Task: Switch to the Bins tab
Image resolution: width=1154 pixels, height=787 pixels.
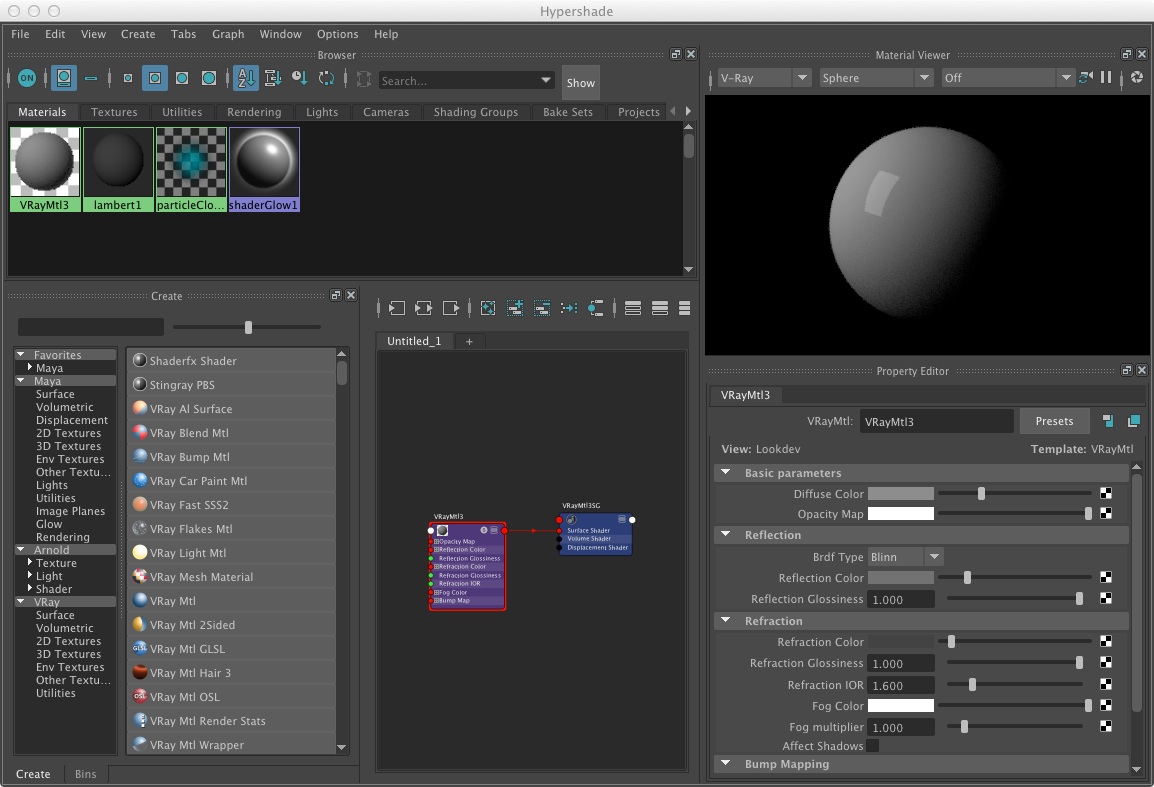Action: tap(85, 774)
